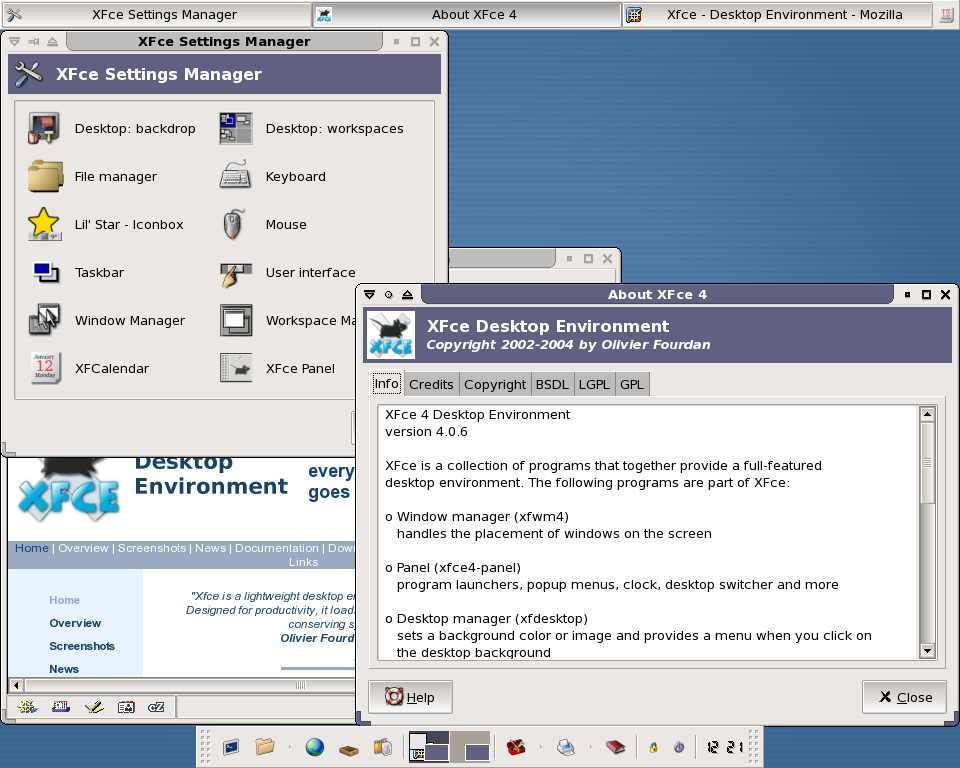Image resolution: width=960 pixels, height=768 pixels.
Task: Open the Keyboard settings icon
Action: (236, 175)
